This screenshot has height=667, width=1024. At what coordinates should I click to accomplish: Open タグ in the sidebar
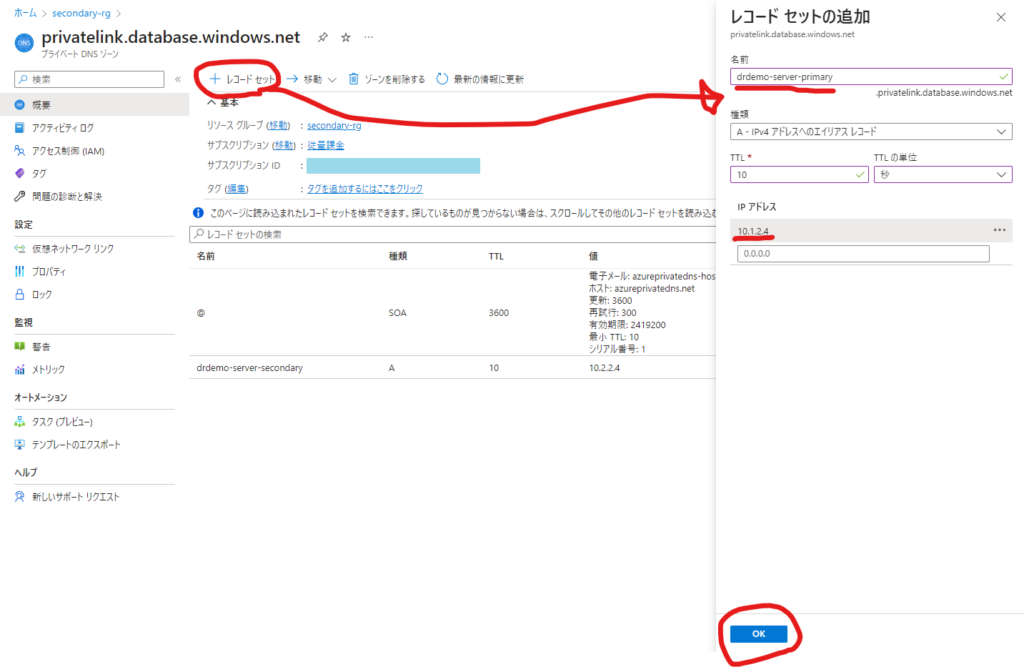pos(39,174)
